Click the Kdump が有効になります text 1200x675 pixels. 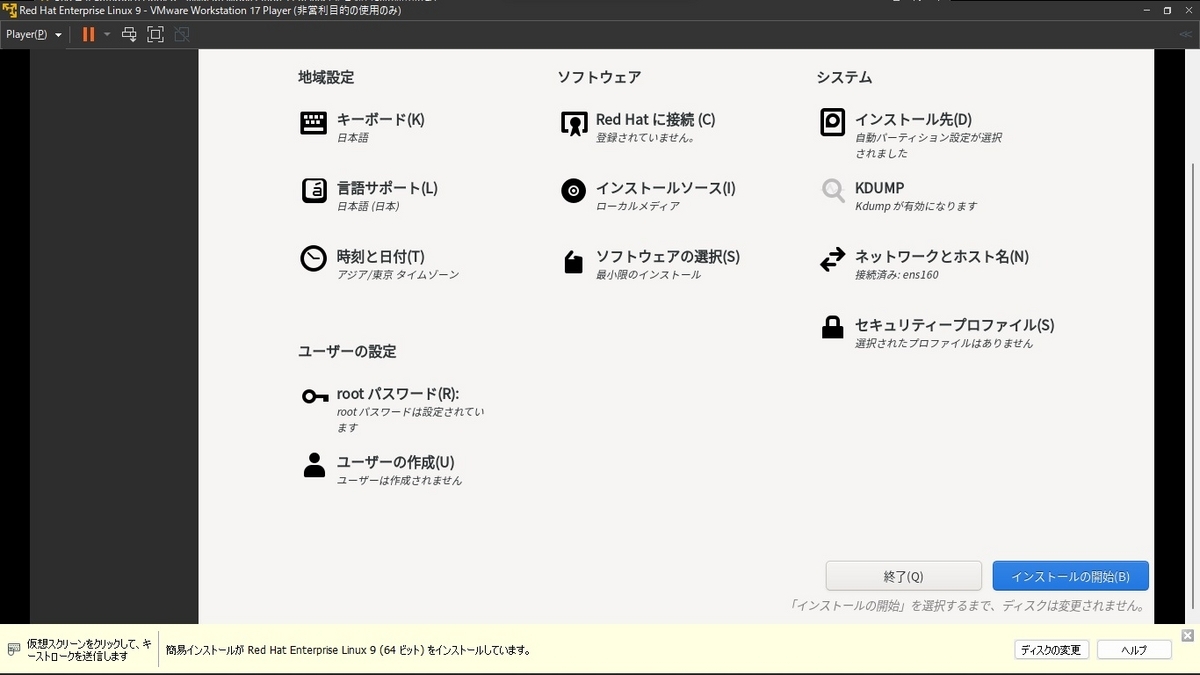point(916,206)
